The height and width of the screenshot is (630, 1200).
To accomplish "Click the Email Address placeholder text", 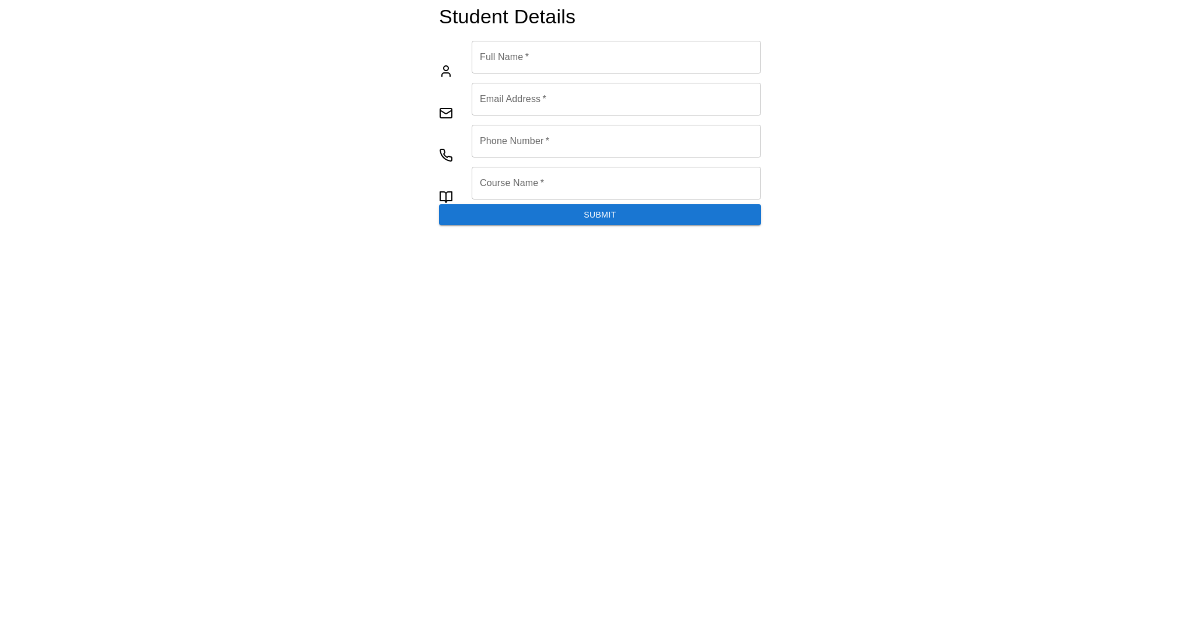I will [510, 99].
